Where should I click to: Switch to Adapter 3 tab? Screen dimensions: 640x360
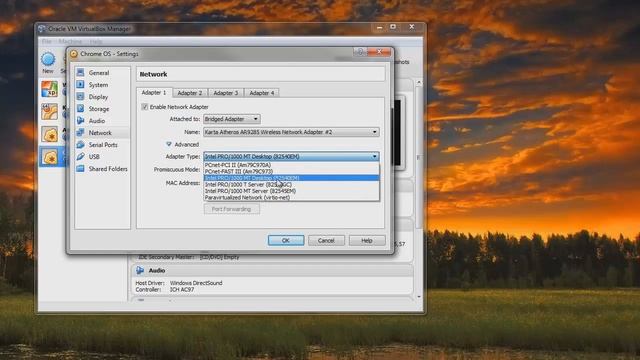[226, 93]
